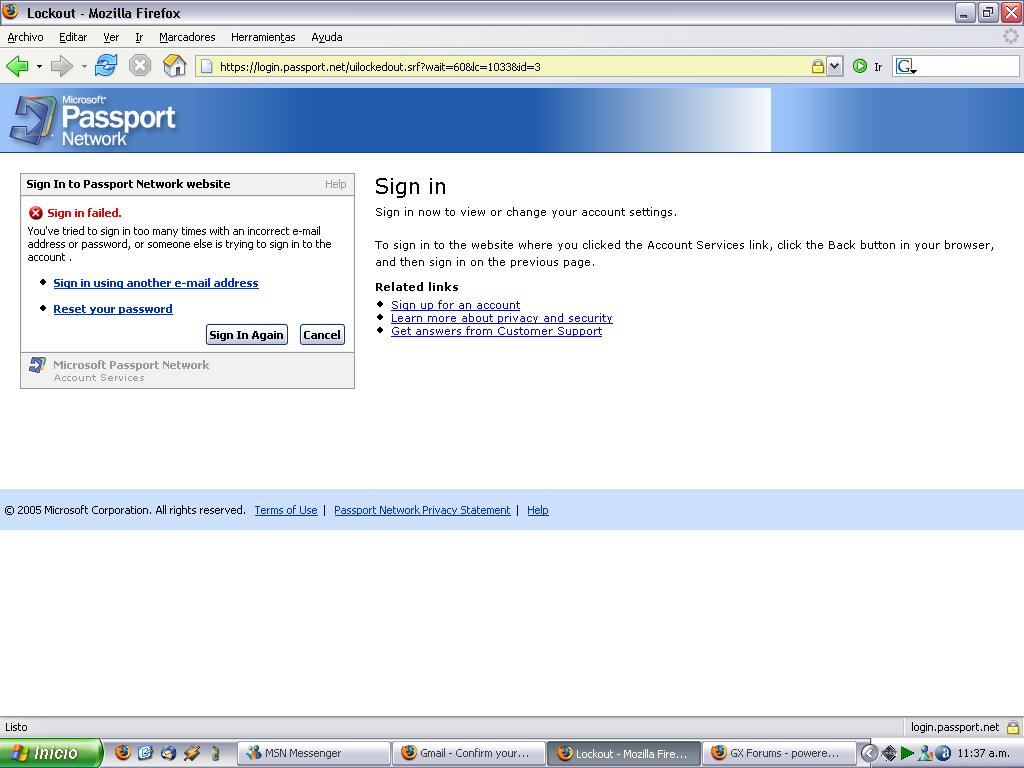Open the Back history dropdown arrow

[39, 67]
